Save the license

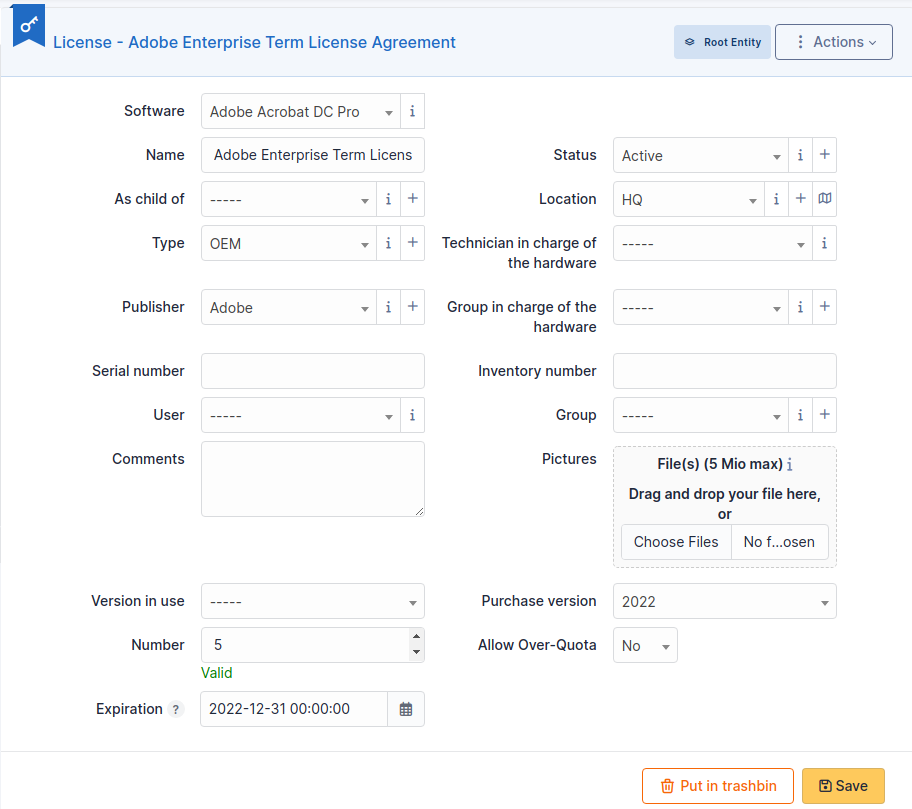843,786
